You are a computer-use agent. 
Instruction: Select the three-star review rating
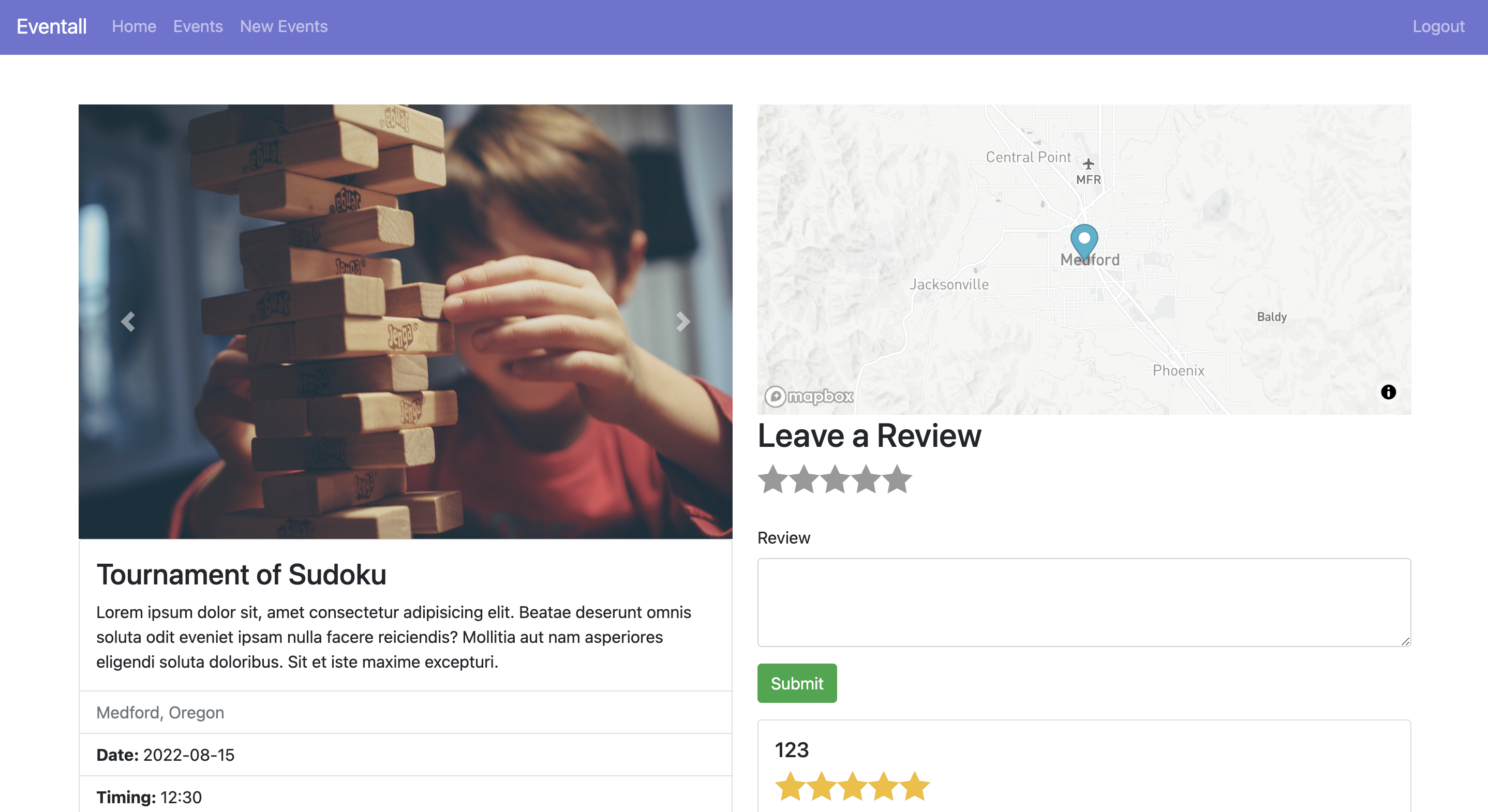[835, 479]
